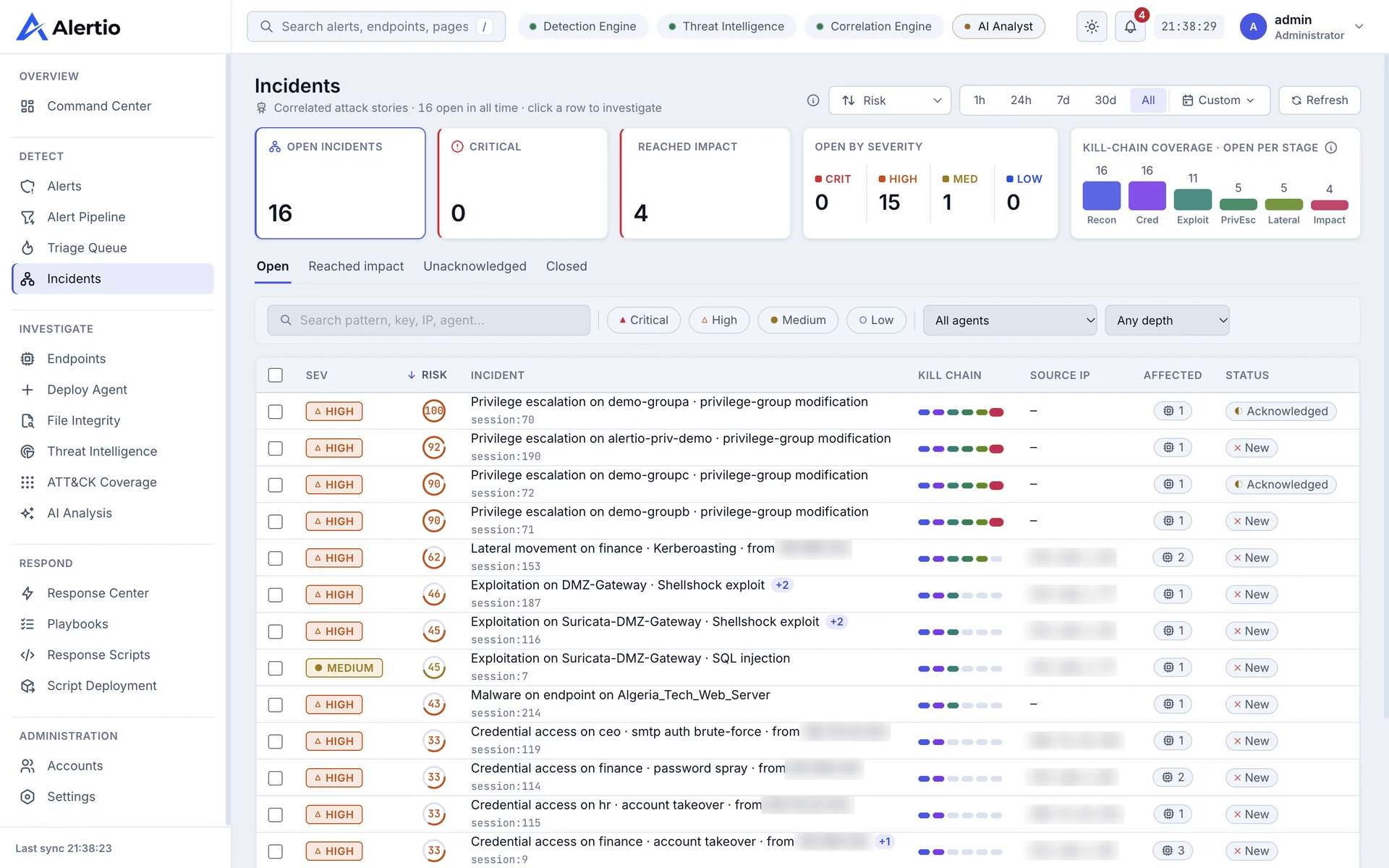Open the Custom time range dropdown
The height and width of the screenshot is (868, 1389).
pyautogui.click(x=1218, y=101)
